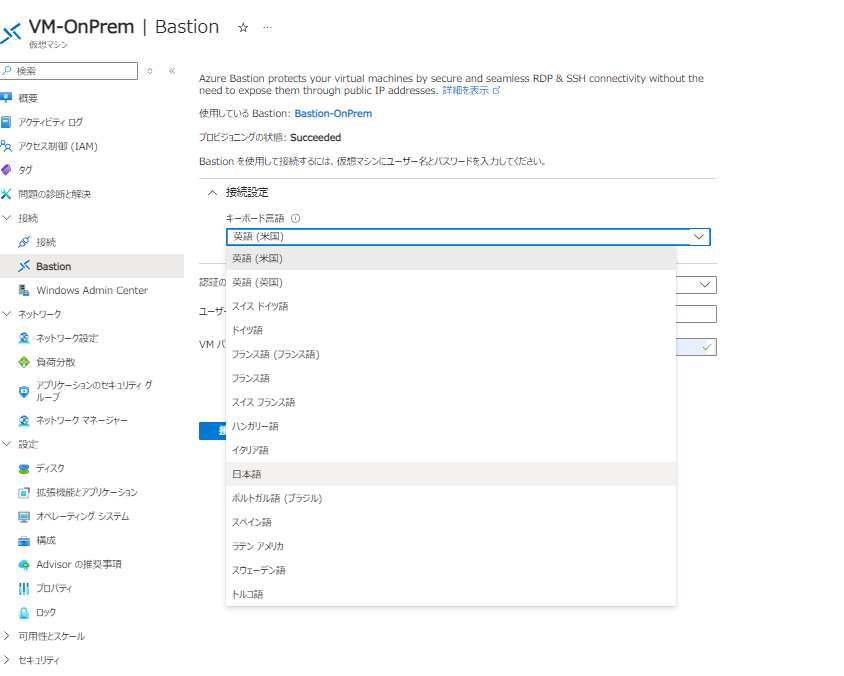Click the info icon next to キーボード言語
This screenshot has height=676, width=844.
pos(296,218)
